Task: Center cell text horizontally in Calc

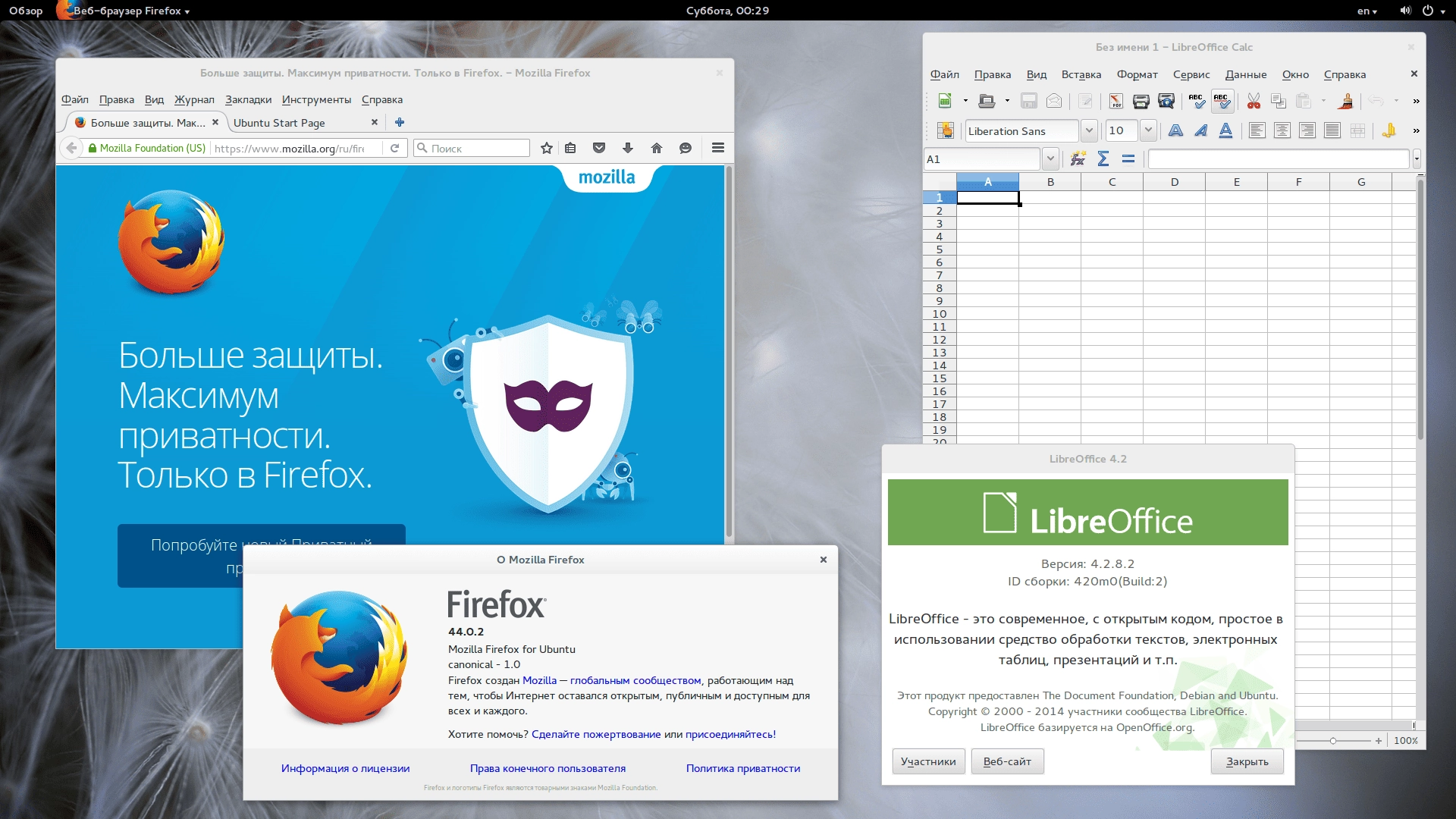Action: tap(1282, 130)
